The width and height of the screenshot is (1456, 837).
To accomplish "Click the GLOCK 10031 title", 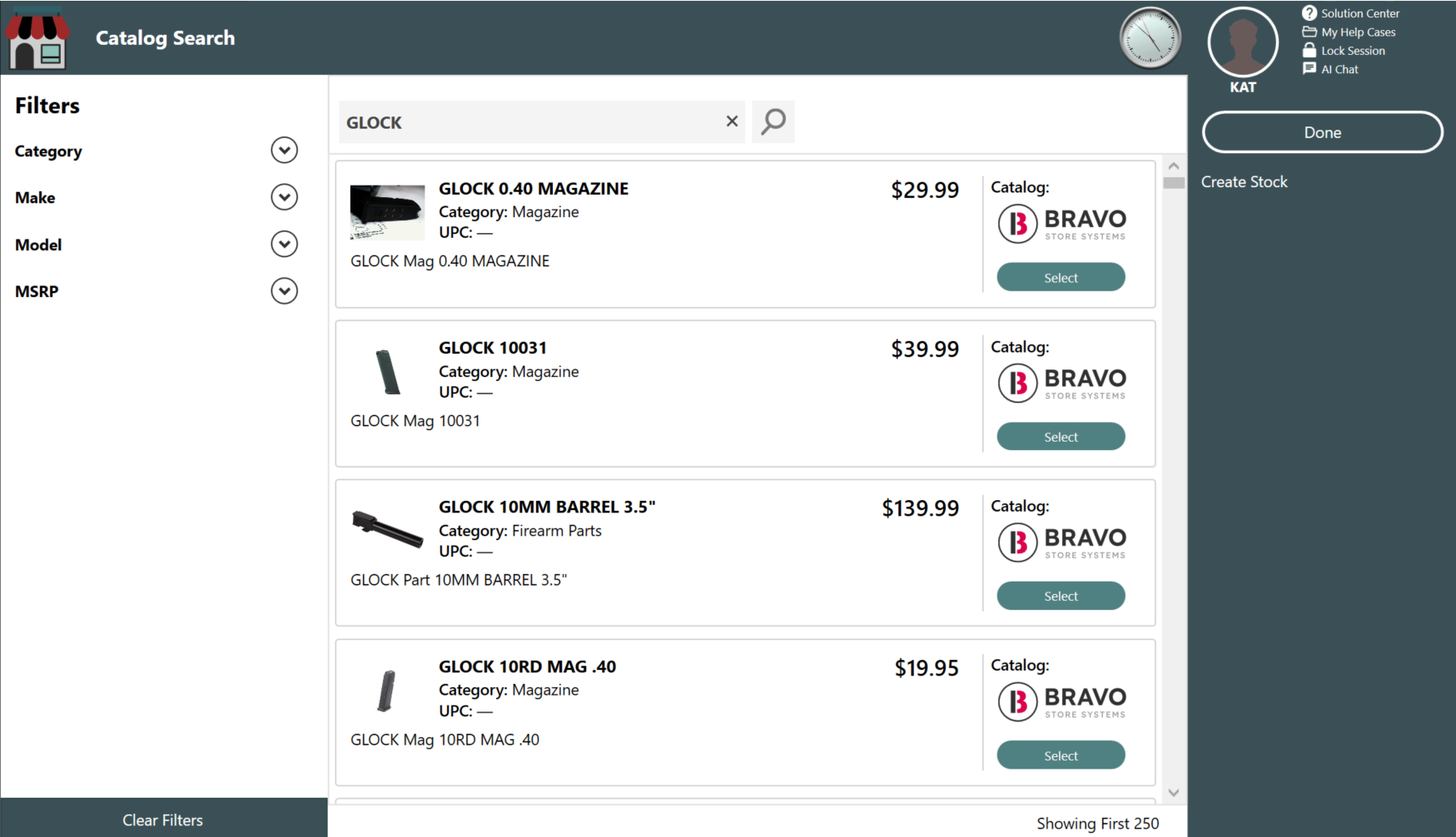I will [493, 348].
